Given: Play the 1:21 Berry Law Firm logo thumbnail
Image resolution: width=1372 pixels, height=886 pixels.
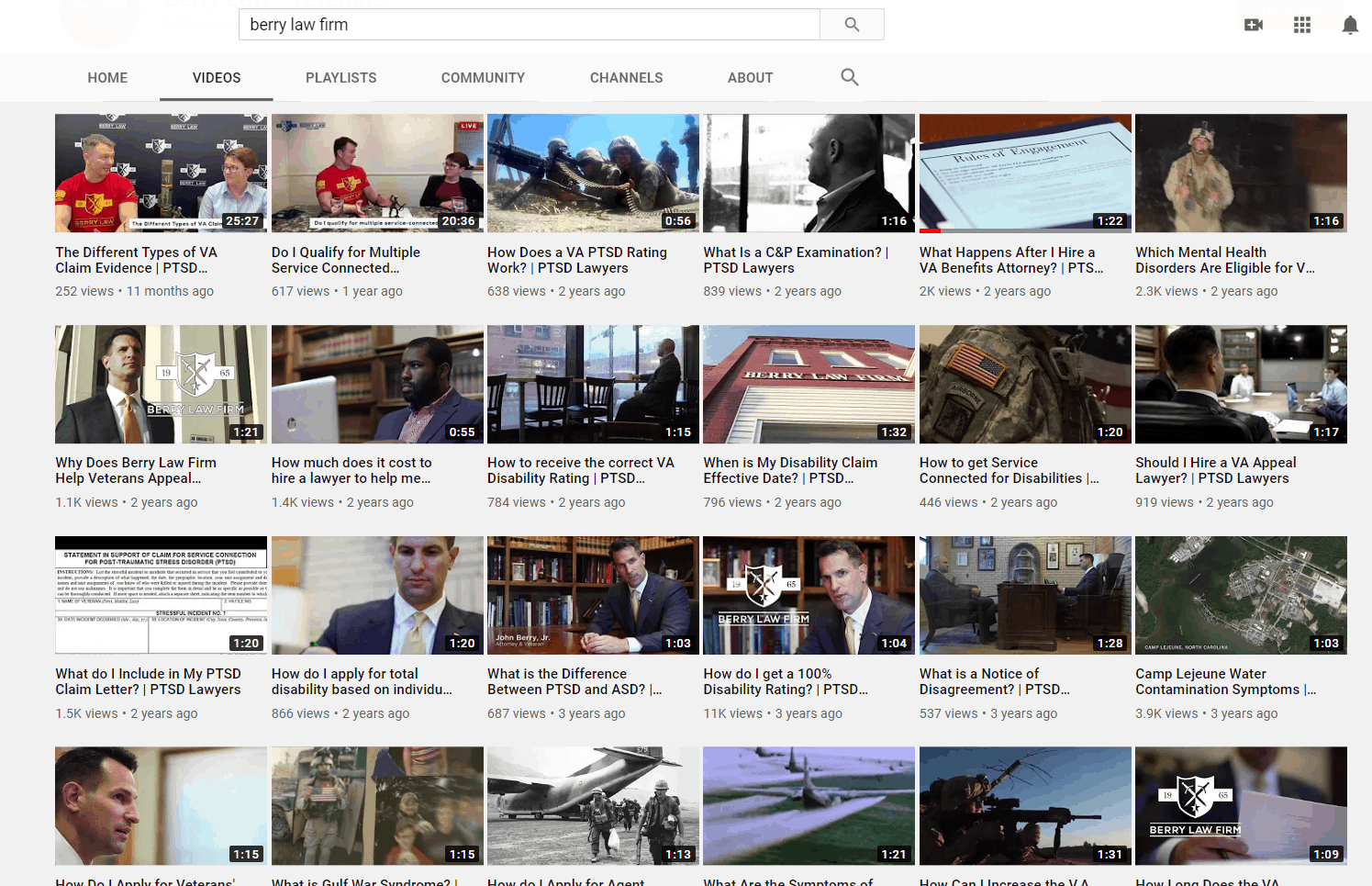Looking at the screenshot, I should (x=161, y=384).
